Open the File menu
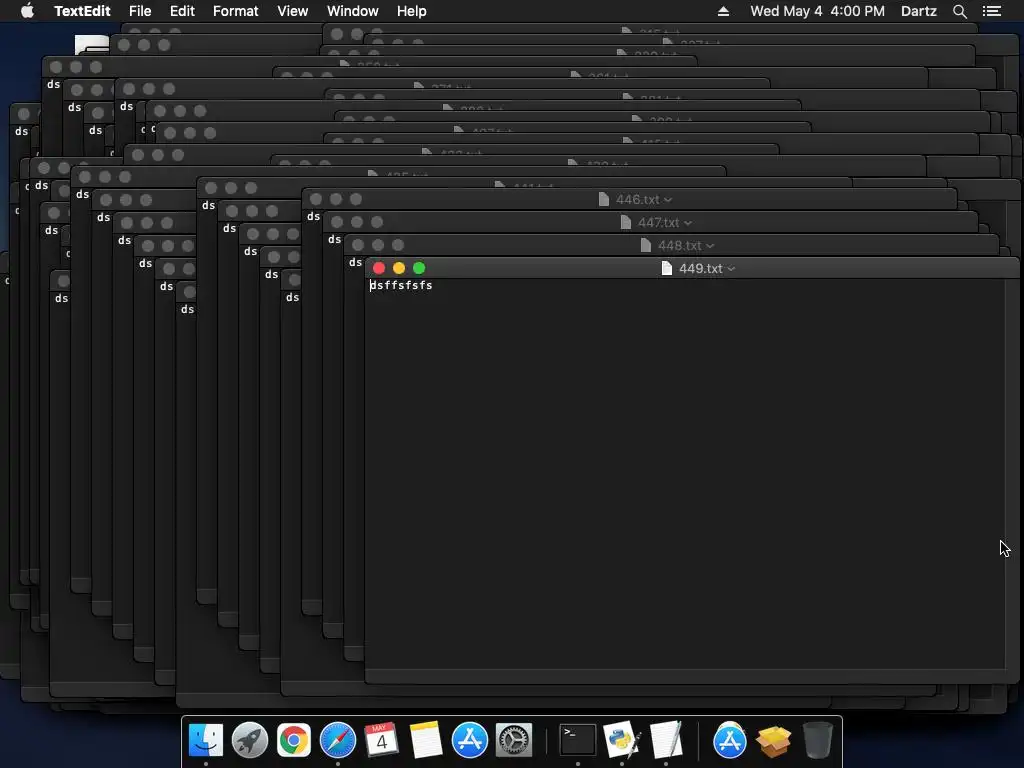Image resolution: width=1024 pixels, height=768 pixels. pyautogui.click(x=140, y=11)
